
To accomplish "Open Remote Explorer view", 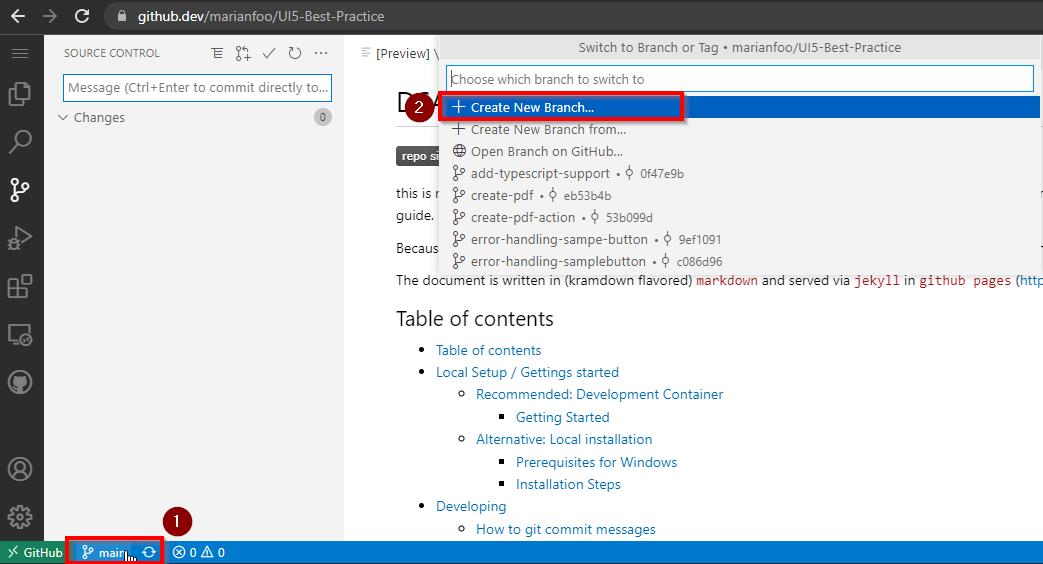I will [20, 335].
